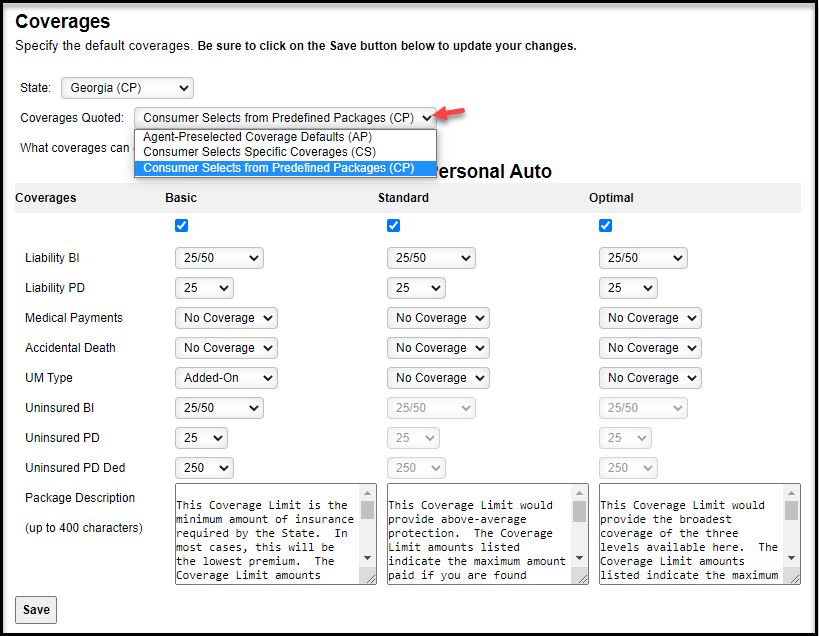Enable the Basic package checkbox
This screenshot has width=819, height=636.
click(x=181, y=225)
